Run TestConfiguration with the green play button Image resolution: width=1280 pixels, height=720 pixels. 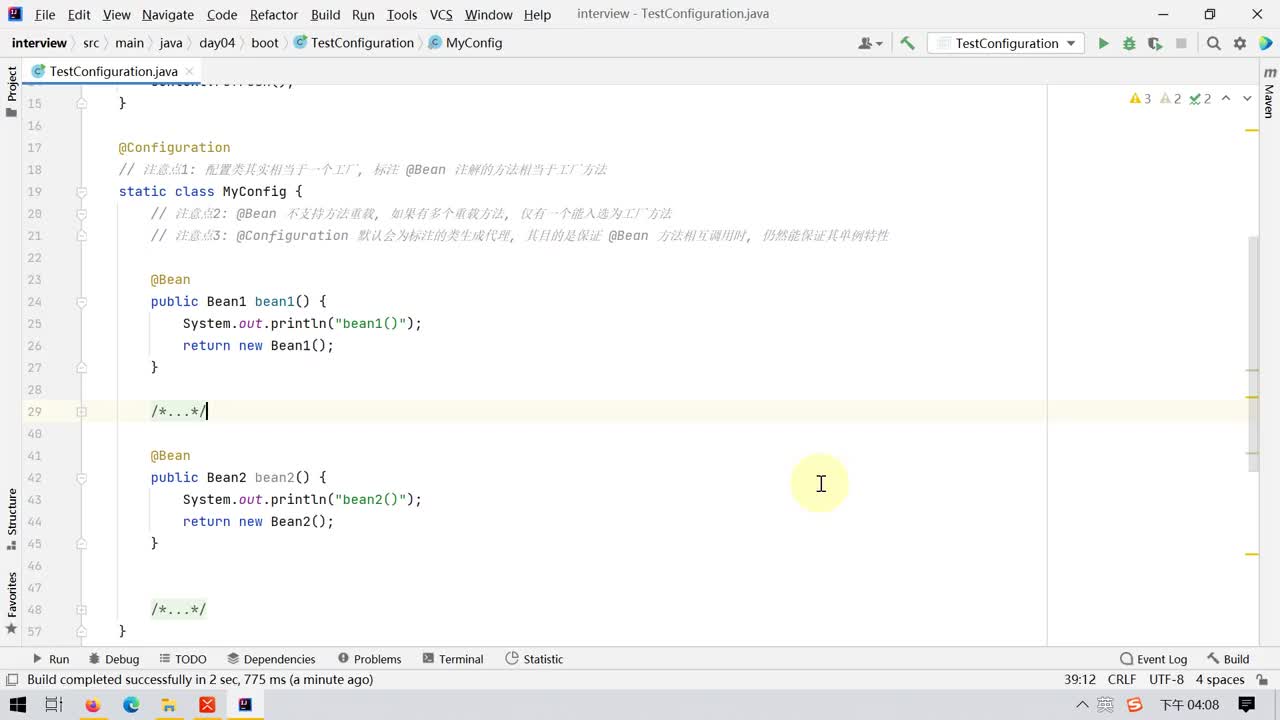[1103, 43]
